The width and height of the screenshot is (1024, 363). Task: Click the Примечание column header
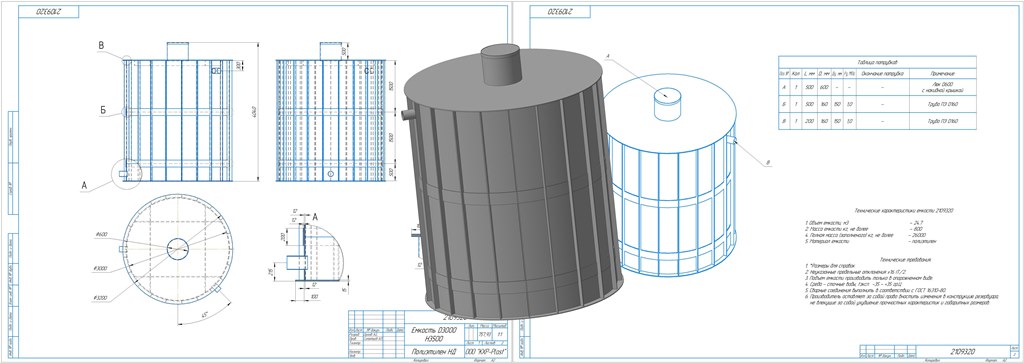pyautogui.click(x=943, y=73)
